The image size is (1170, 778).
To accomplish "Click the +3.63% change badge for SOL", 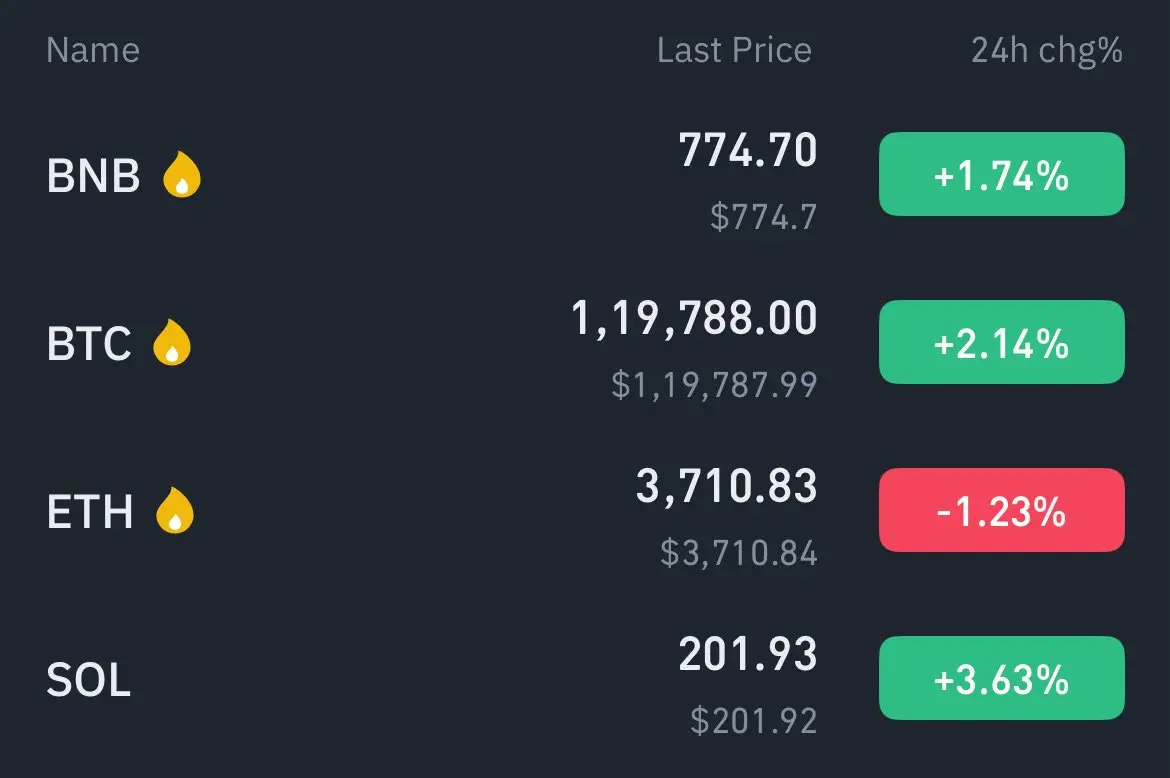I will click(x=1001, y=678).
